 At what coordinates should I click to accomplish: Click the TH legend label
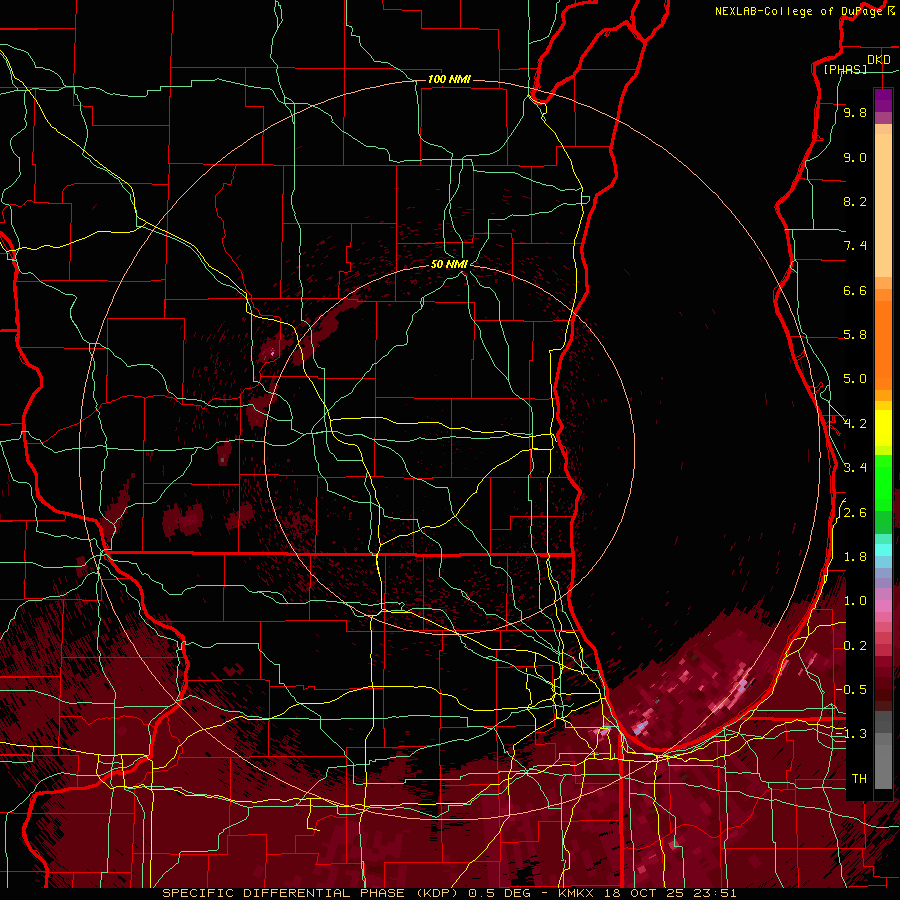pyautogui.click(x=859, y=779)
